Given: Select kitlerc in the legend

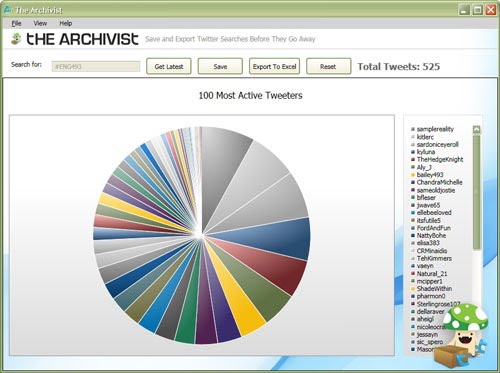Looking at the screenshot, I should [425, 137].
